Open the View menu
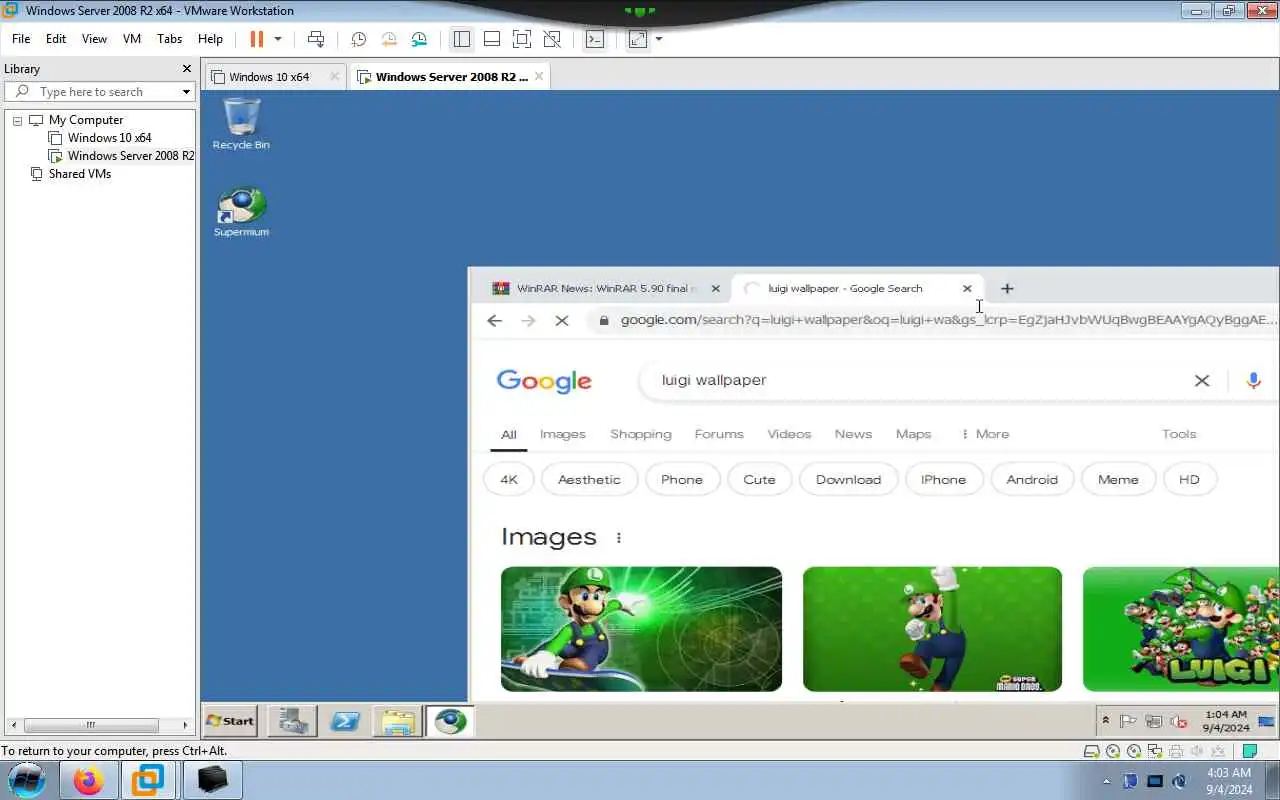1280x800 pixels. [94, 39]
